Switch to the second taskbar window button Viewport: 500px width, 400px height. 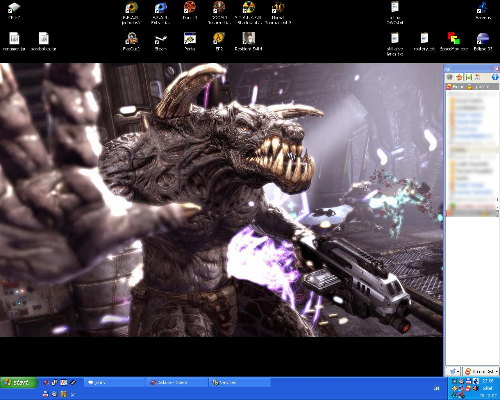177,383
